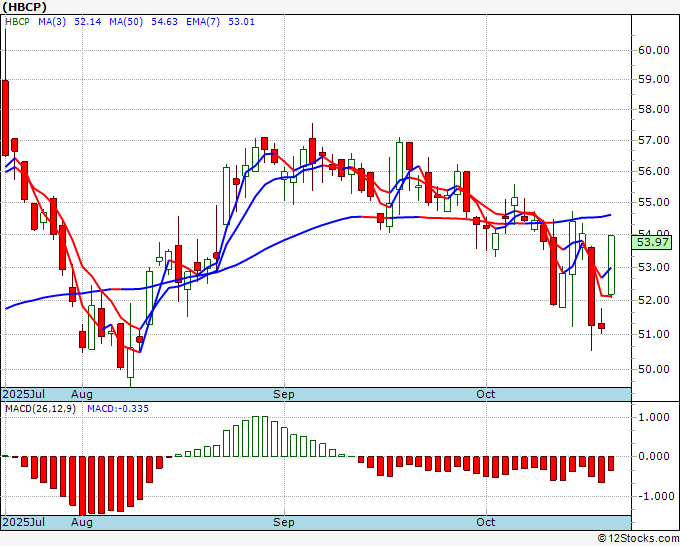The width and height of the screenshot is (680, 546).
Task: Click the 57.00 price axis label
Action: point(654,141)
